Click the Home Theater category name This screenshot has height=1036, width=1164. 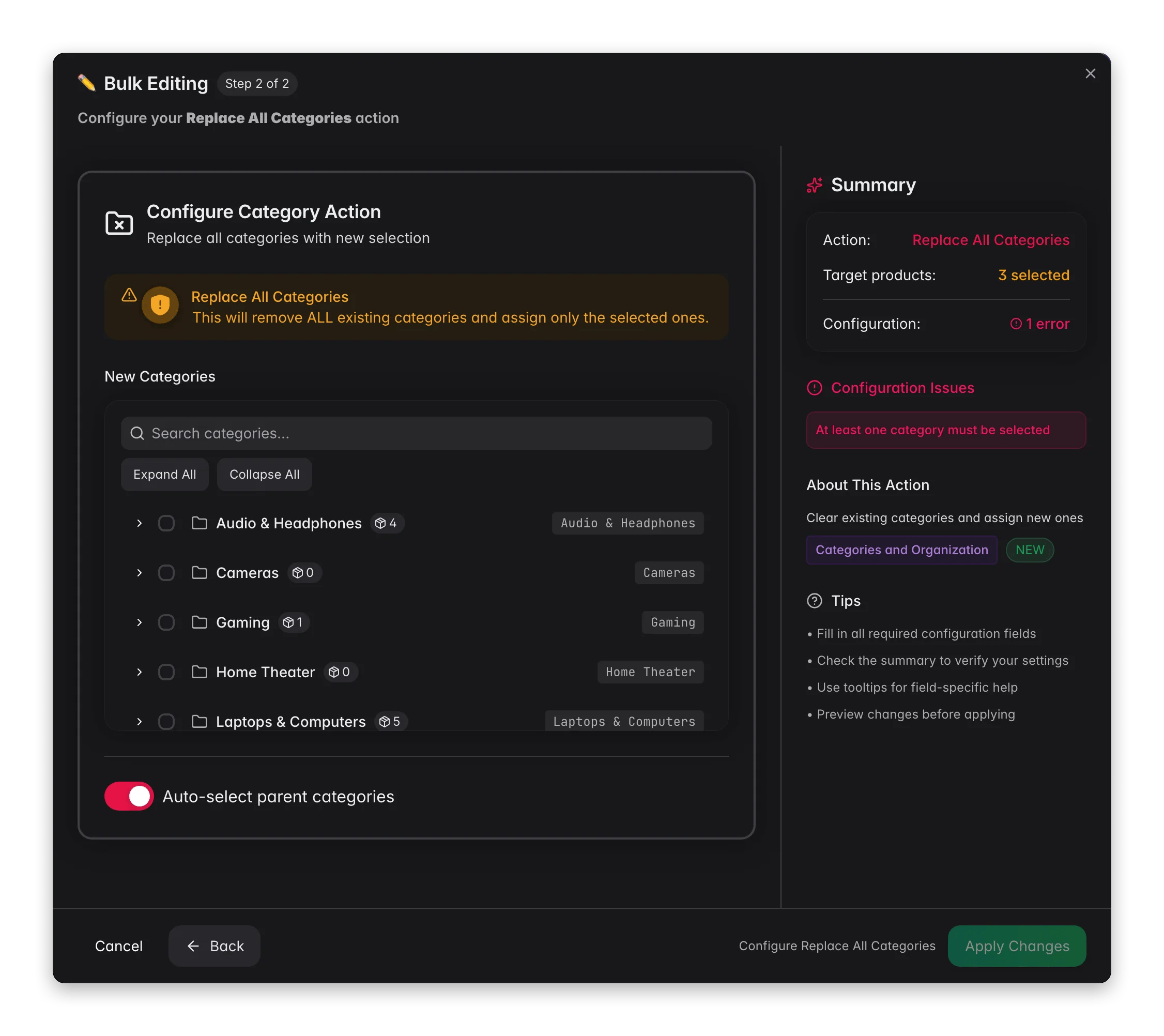point(265,672)
